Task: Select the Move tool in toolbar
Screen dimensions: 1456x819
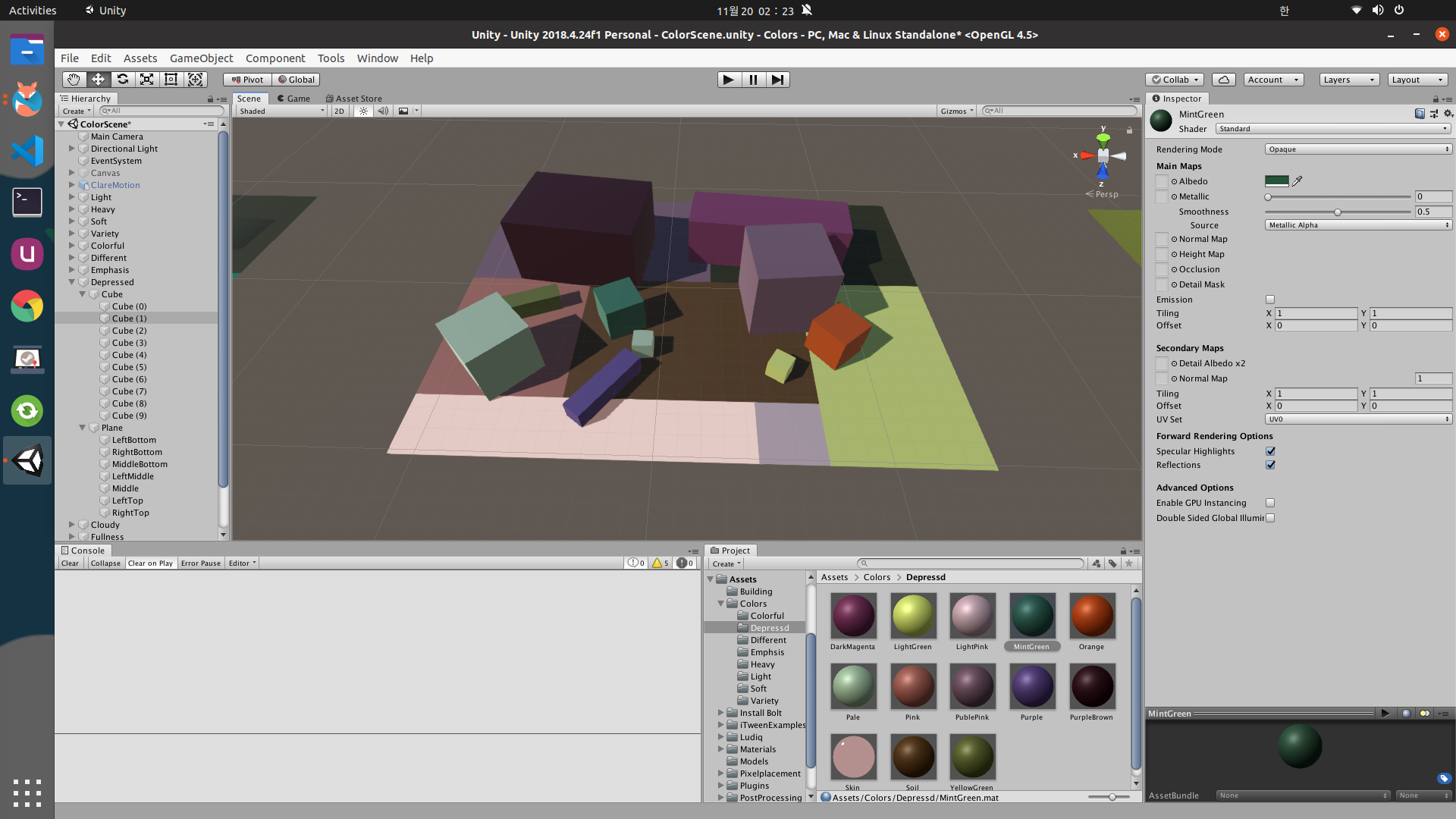Action: point(98,80)
